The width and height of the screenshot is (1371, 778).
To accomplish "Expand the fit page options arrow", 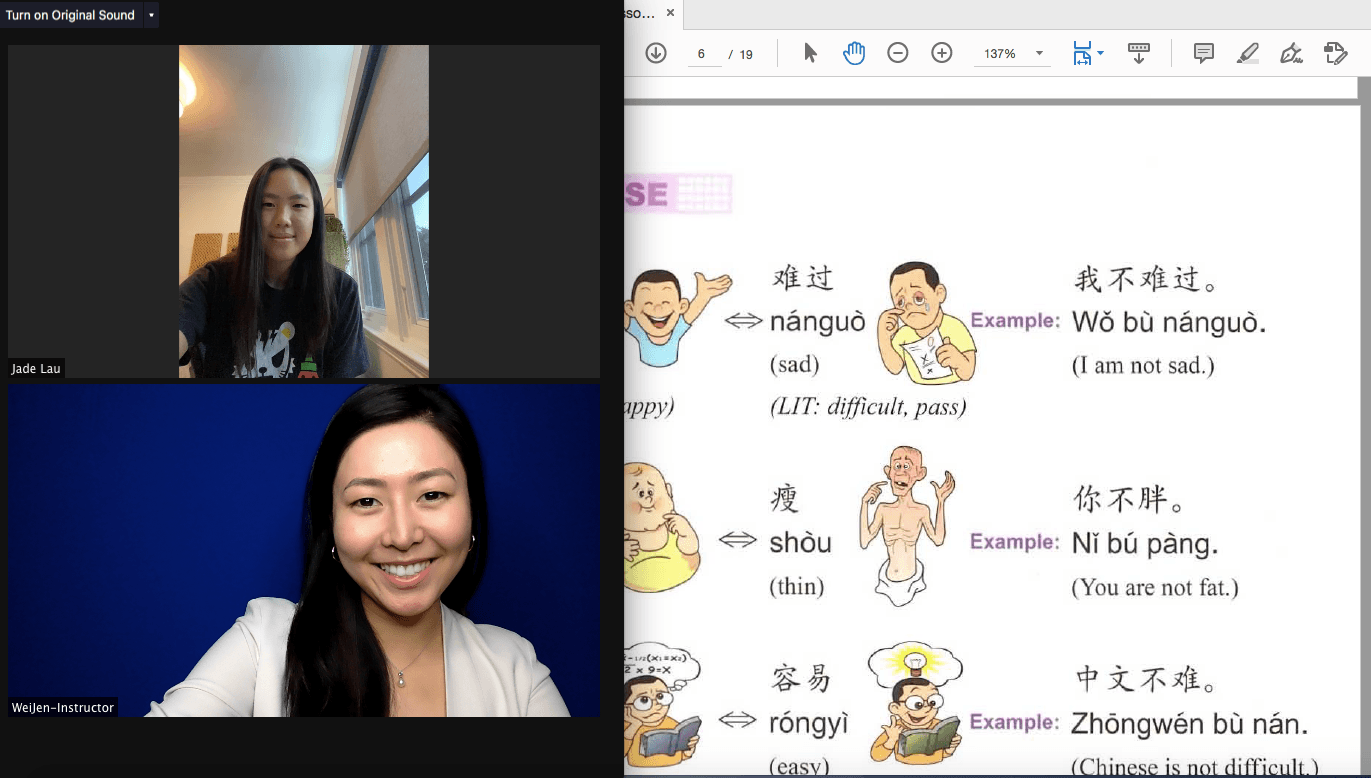I will coord(1101,53).
